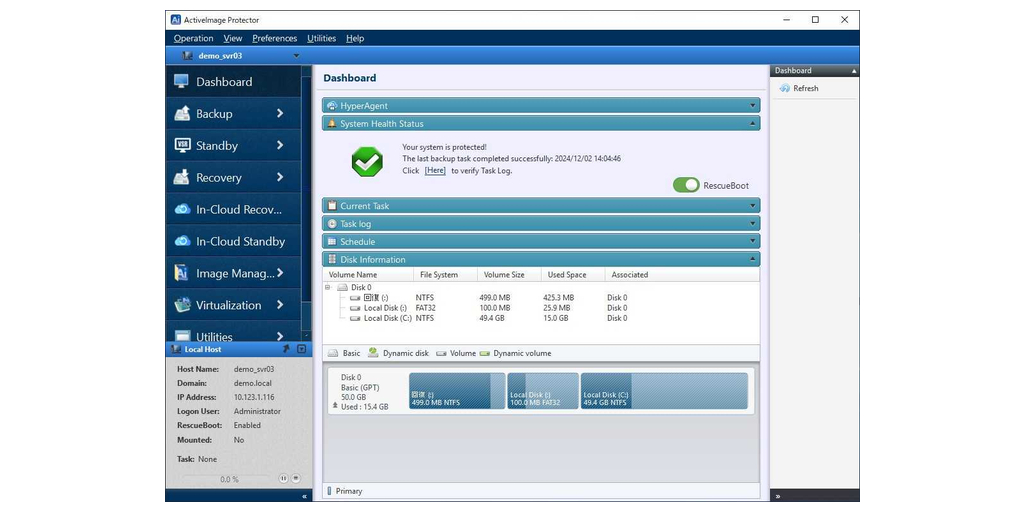The width and height of the screenshot is (1024, 512).
Task: Select the 49.4 GB NTFS C: partition block
Action: [664, 391]
